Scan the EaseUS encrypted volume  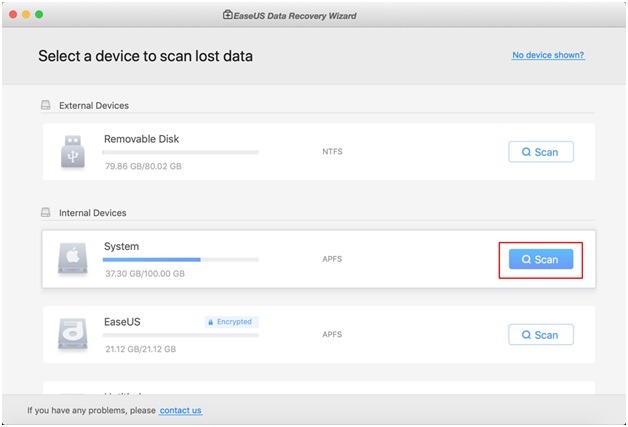point(541,334)
